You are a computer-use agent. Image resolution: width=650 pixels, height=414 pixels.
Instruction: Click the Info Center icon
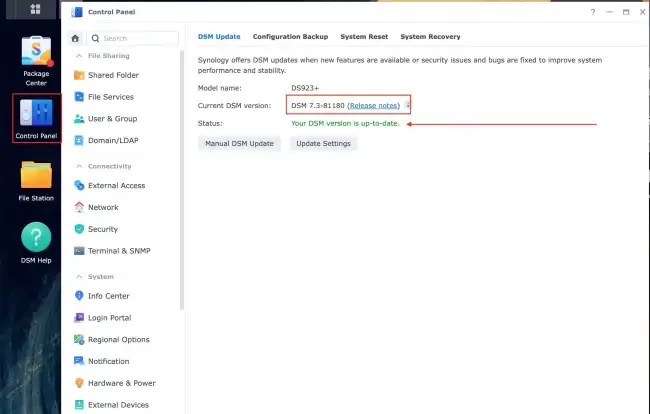click(x=79, y=295)
